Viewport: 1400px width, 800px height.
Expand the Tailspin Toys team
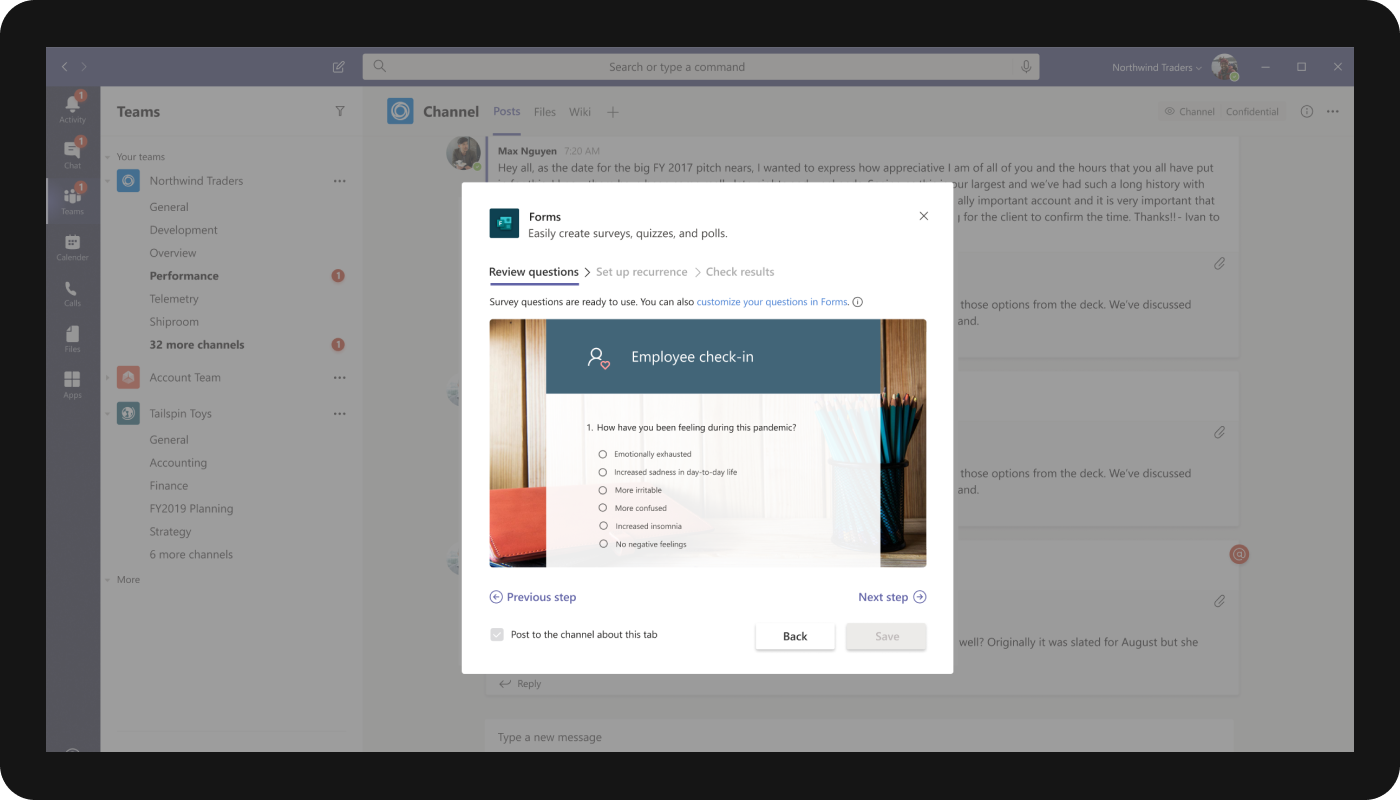107,413
